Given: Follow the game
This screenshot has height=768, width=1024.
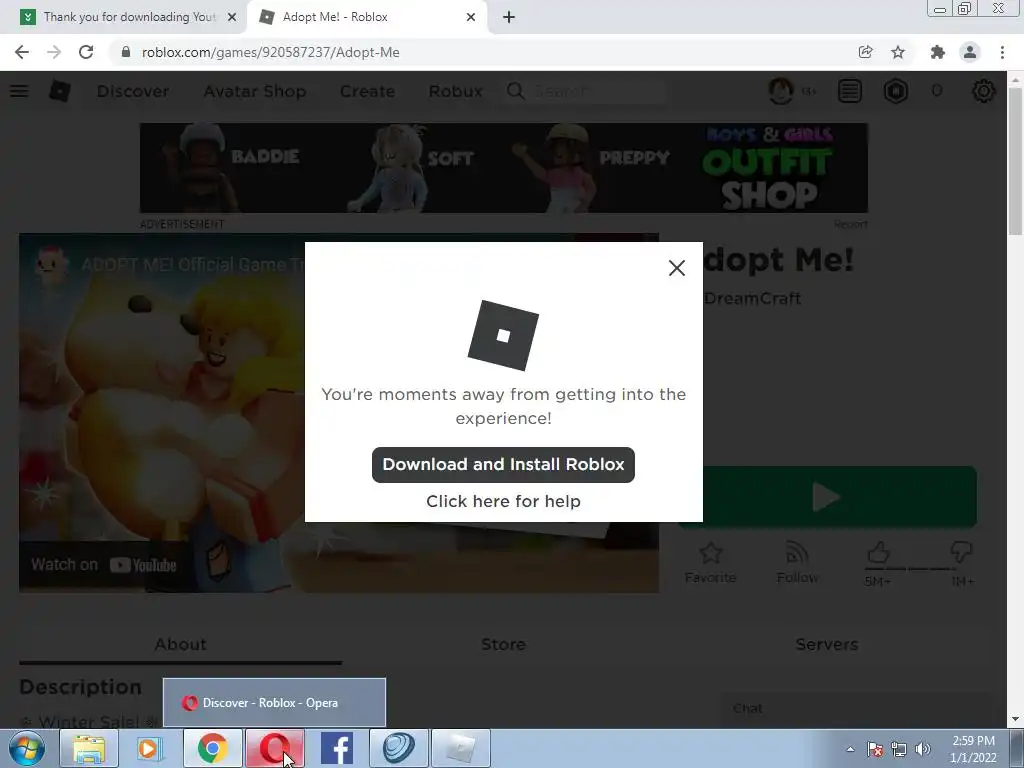Looking at the screenshot, I should coord(797,563).
